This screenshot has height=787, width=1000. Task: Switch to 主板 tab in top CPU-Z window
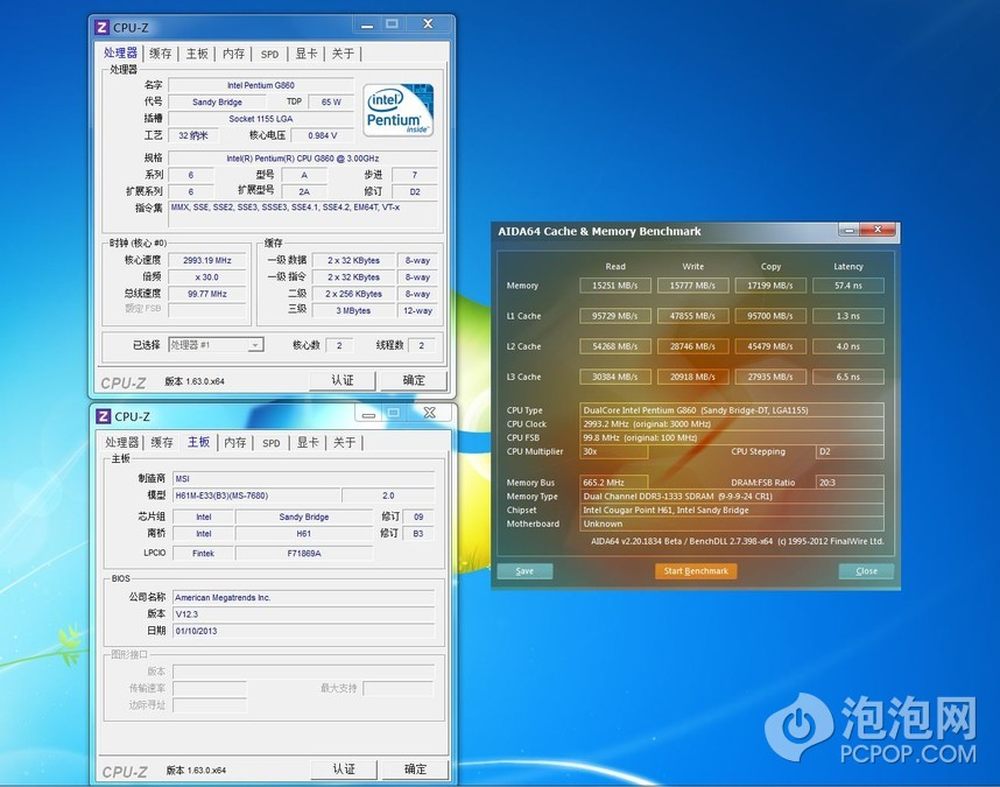tap(197, 54)
